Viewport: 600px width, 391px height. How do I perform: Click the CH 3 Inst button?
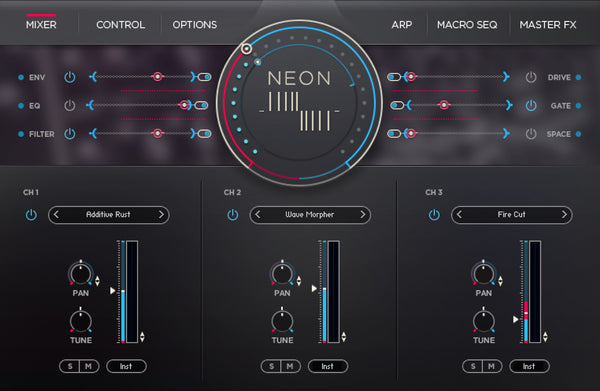529,366
